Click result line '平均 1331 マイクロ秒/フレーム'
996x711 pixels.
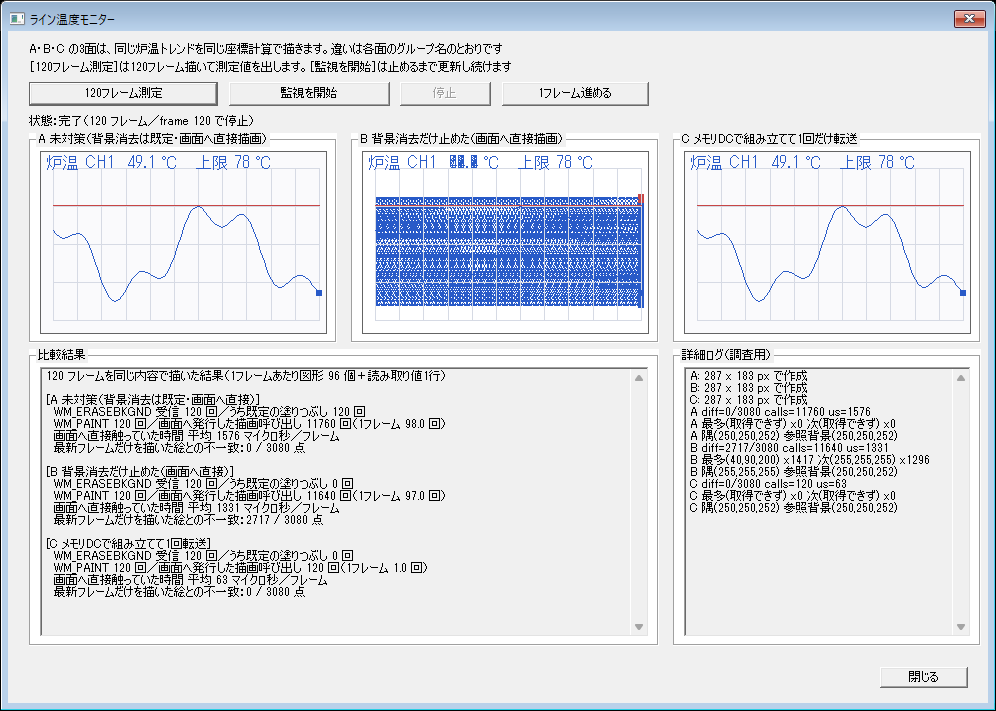point(196,508)
